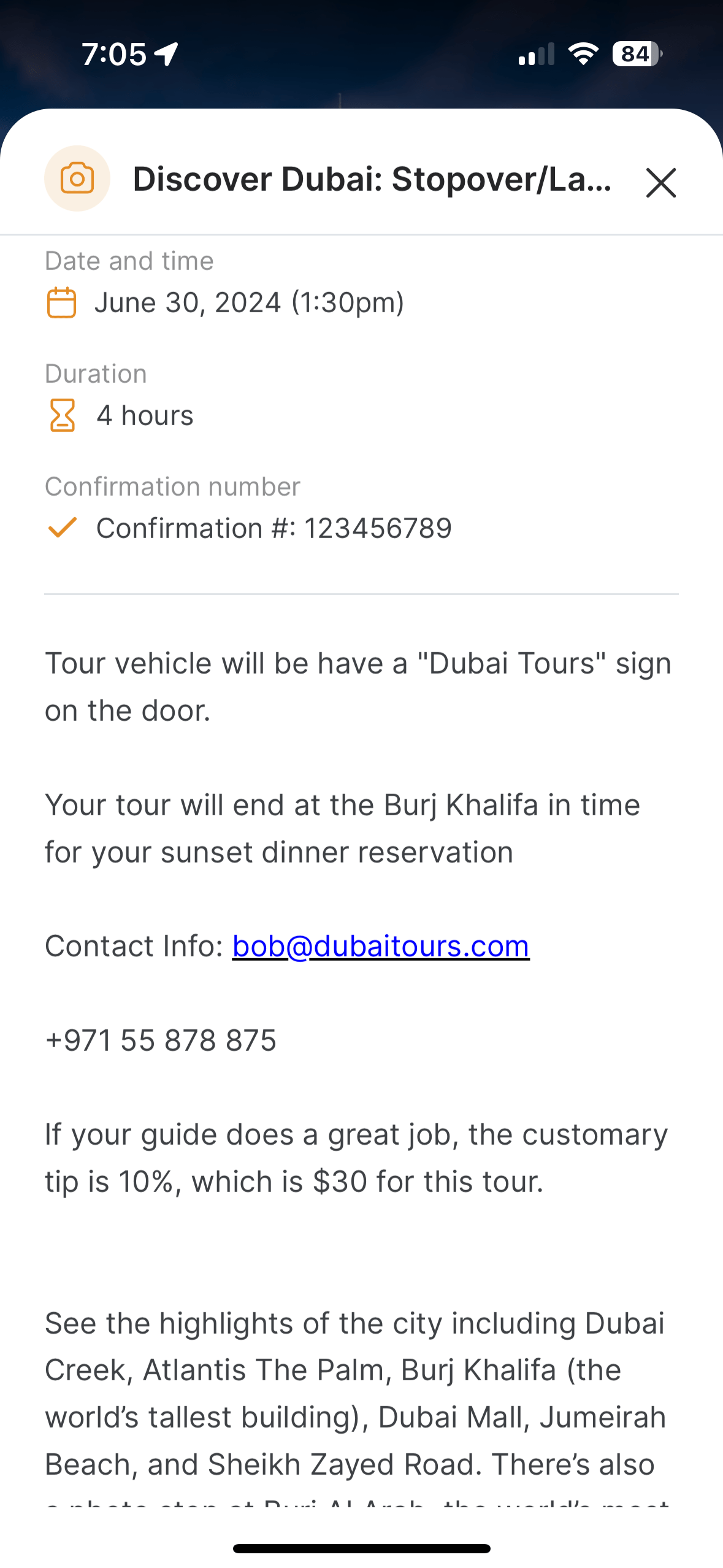This screenshot has width=723, height=1568.
Task: Close the Discover Dubai details sheet
Action: point(660,183)
